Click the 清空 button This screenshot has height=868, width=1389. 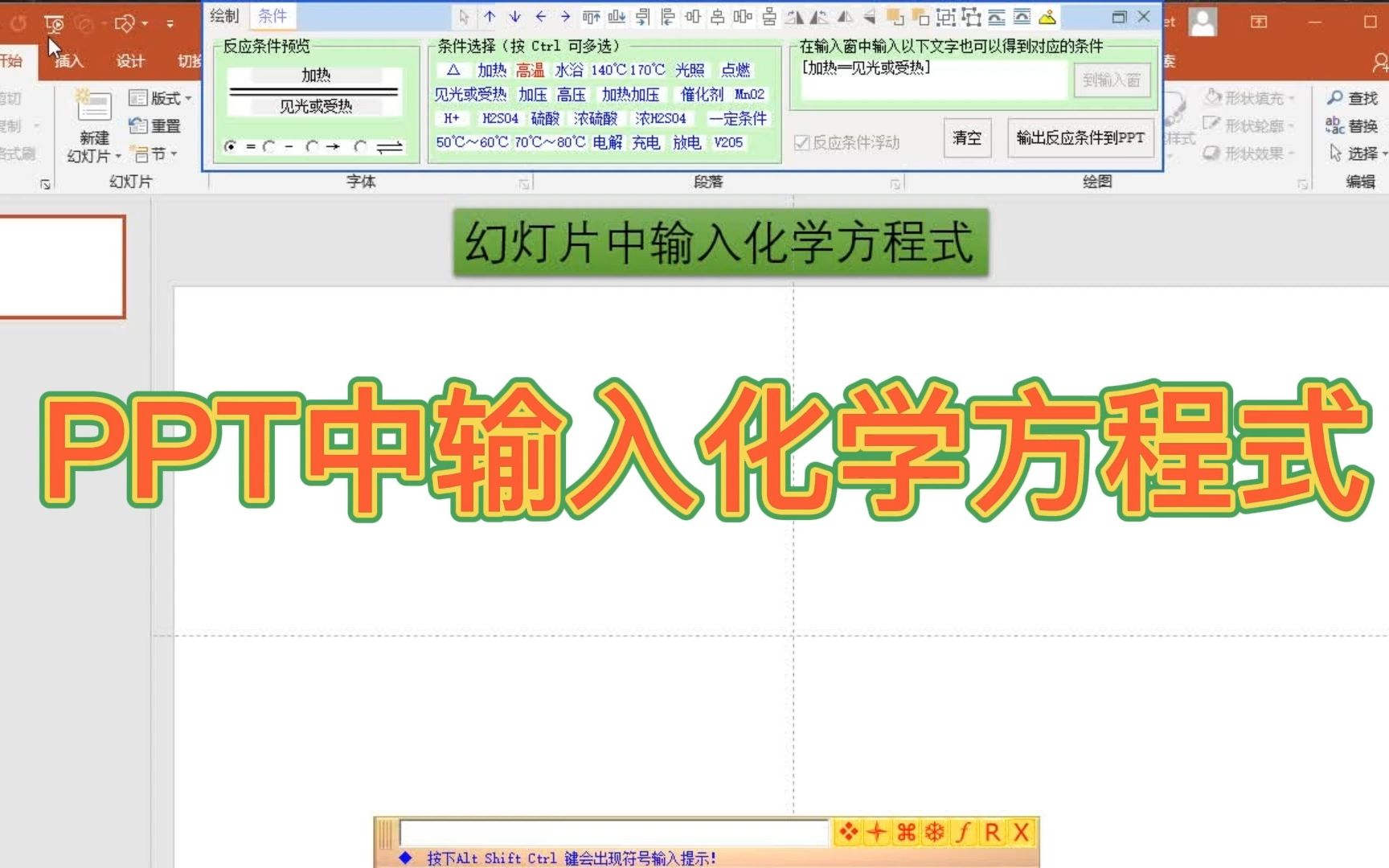[967, 137]
